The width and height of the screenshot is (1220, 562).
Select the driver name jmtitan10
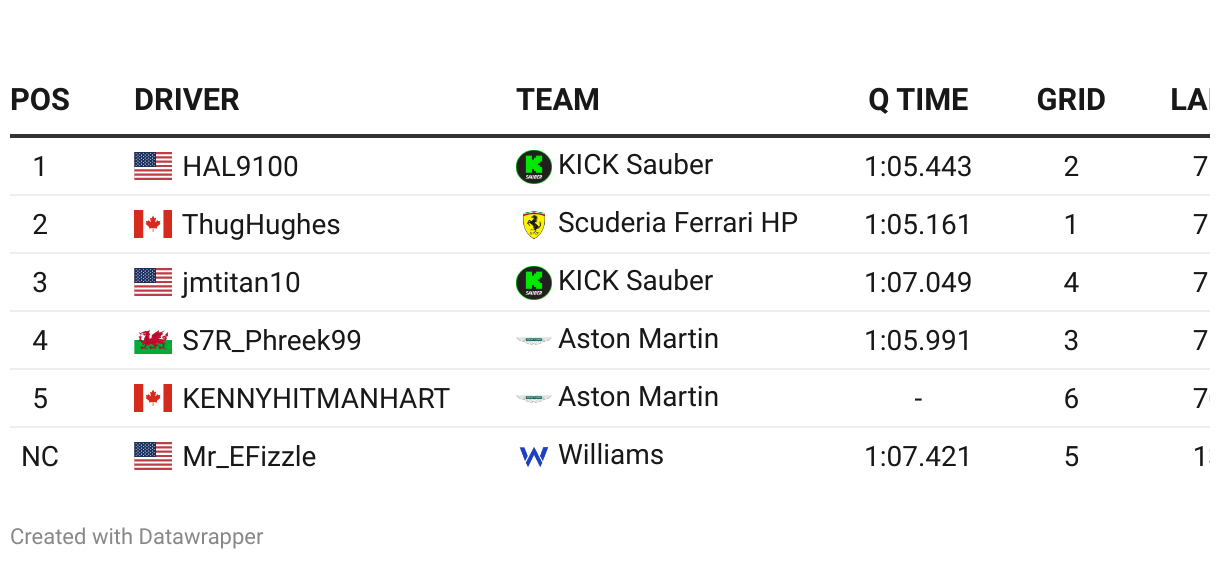241,283
